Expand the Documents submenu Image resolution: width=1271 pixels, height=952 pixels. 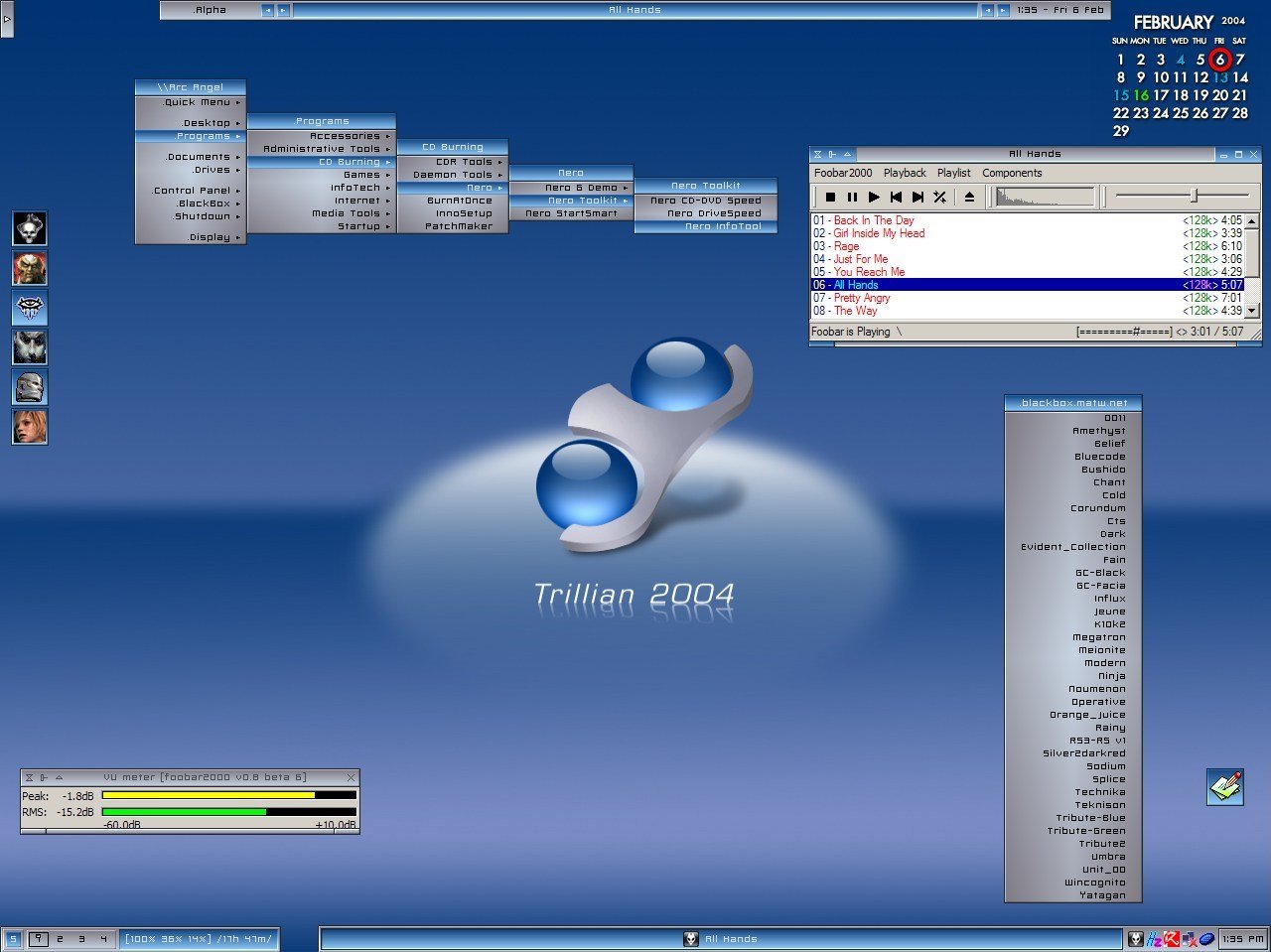[x=191, y=157]
